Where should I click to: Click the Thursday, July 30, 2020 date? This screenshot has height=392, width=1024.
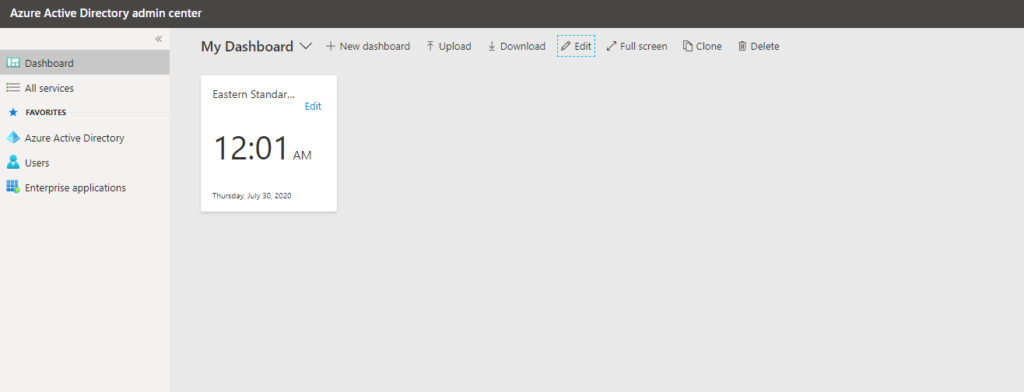[252, 195]
